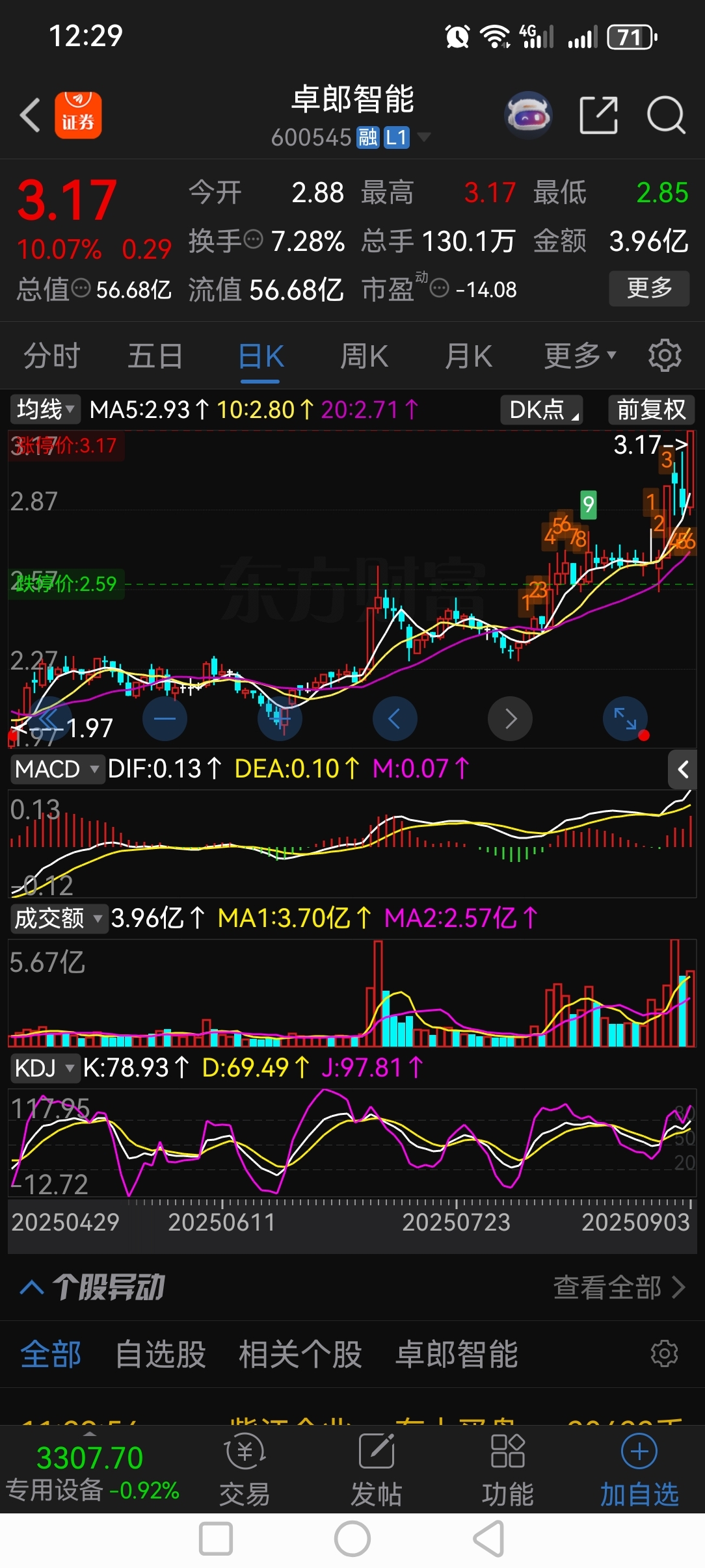This screenshot has height=1568, width=705.
Task: Tap the 3.17 current price
Action: coord(67,200)
